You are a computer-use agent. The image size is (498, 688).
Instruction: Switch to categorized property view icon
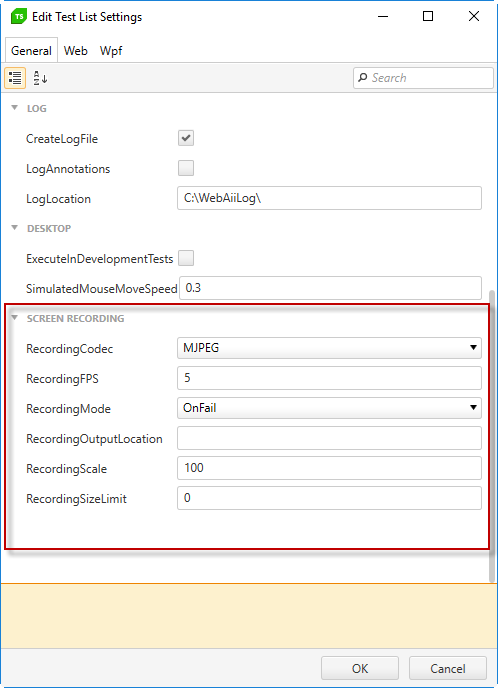click(x=15, y=78)
